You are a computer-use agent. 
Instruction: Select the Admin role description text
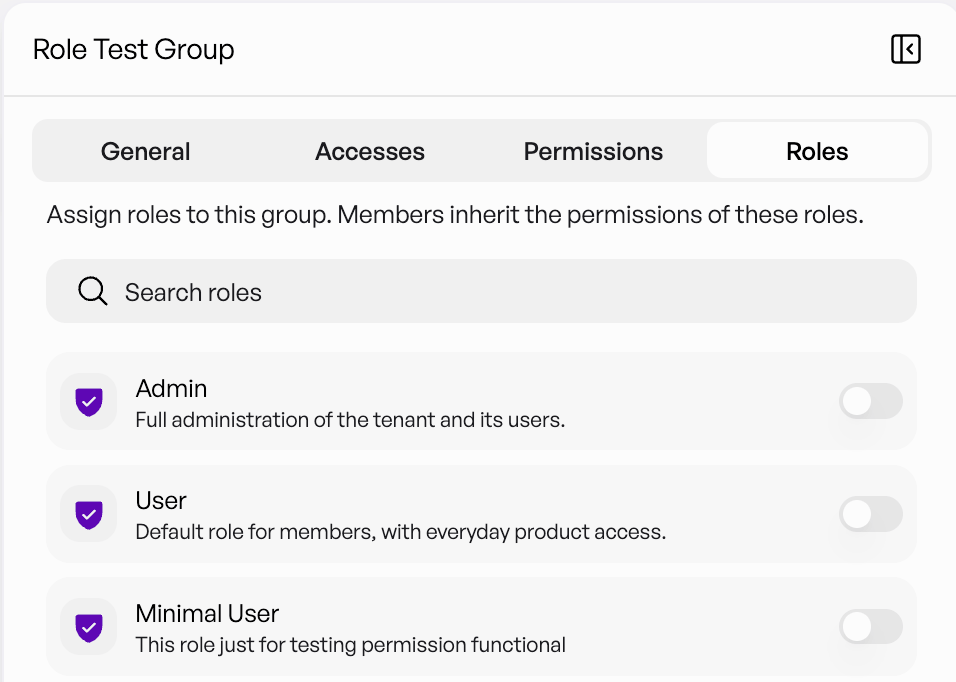[350, 420]
